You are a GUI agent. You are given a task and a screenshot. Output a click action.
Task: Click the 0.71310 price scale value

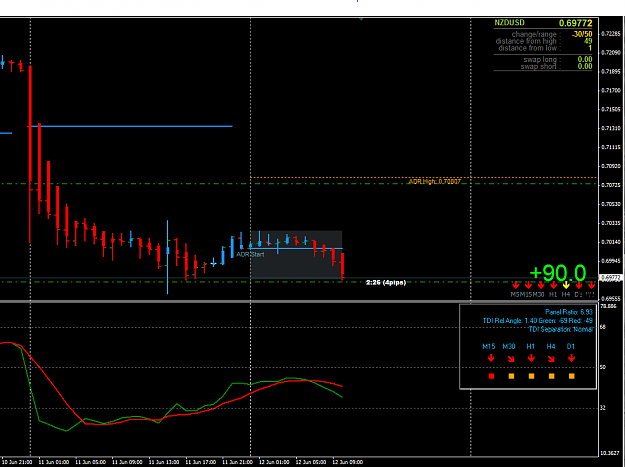[x=611, y=128]
